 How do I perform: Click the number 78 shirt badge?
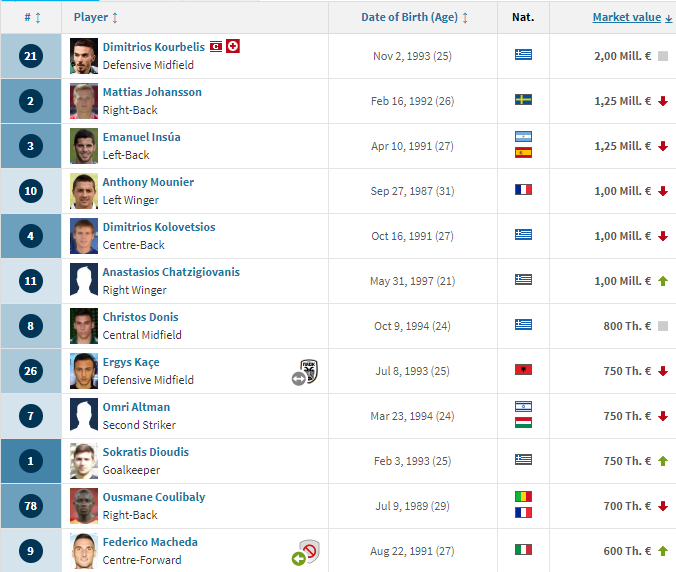click(x=31, y=506)
